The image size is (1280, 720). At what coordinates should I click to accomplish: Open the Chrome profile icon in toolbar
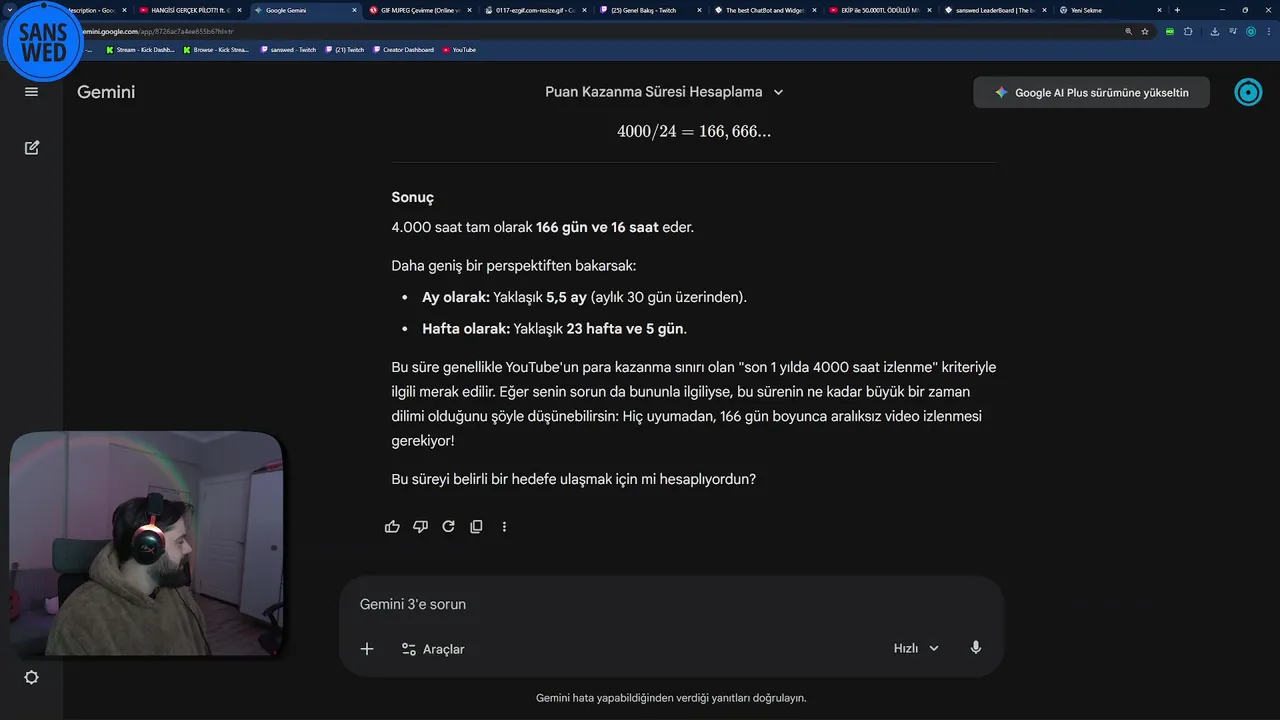[x=1251, y=31]
